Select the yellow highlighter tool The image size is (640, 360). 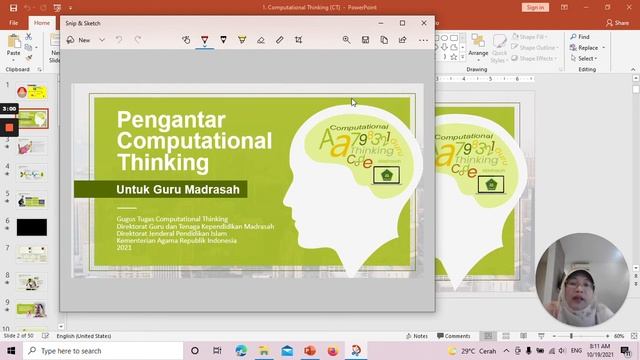tap(242, 40)
